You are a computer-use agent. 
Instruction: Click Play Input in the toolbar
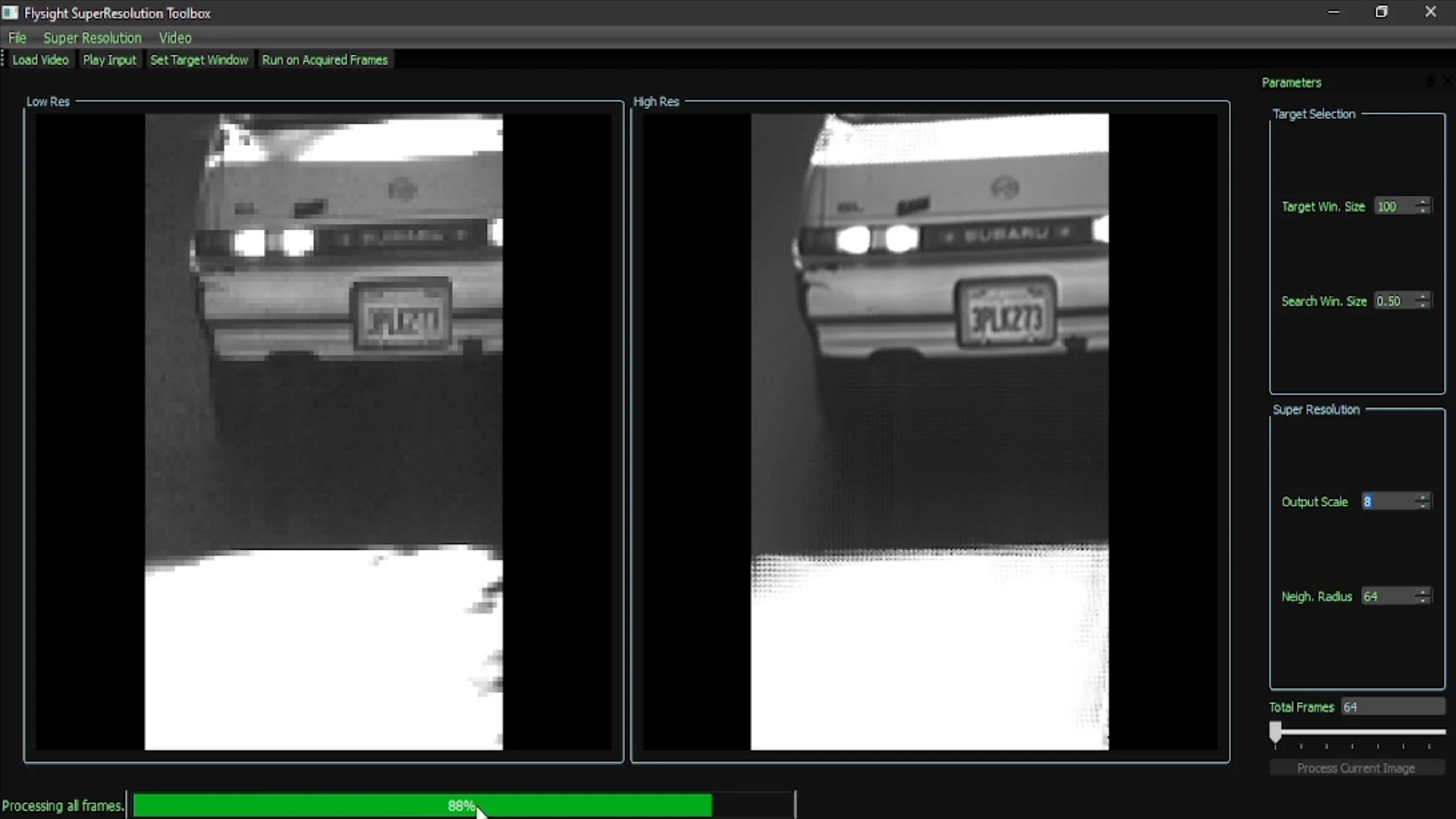pyautogui.click(x=109, y=60)
